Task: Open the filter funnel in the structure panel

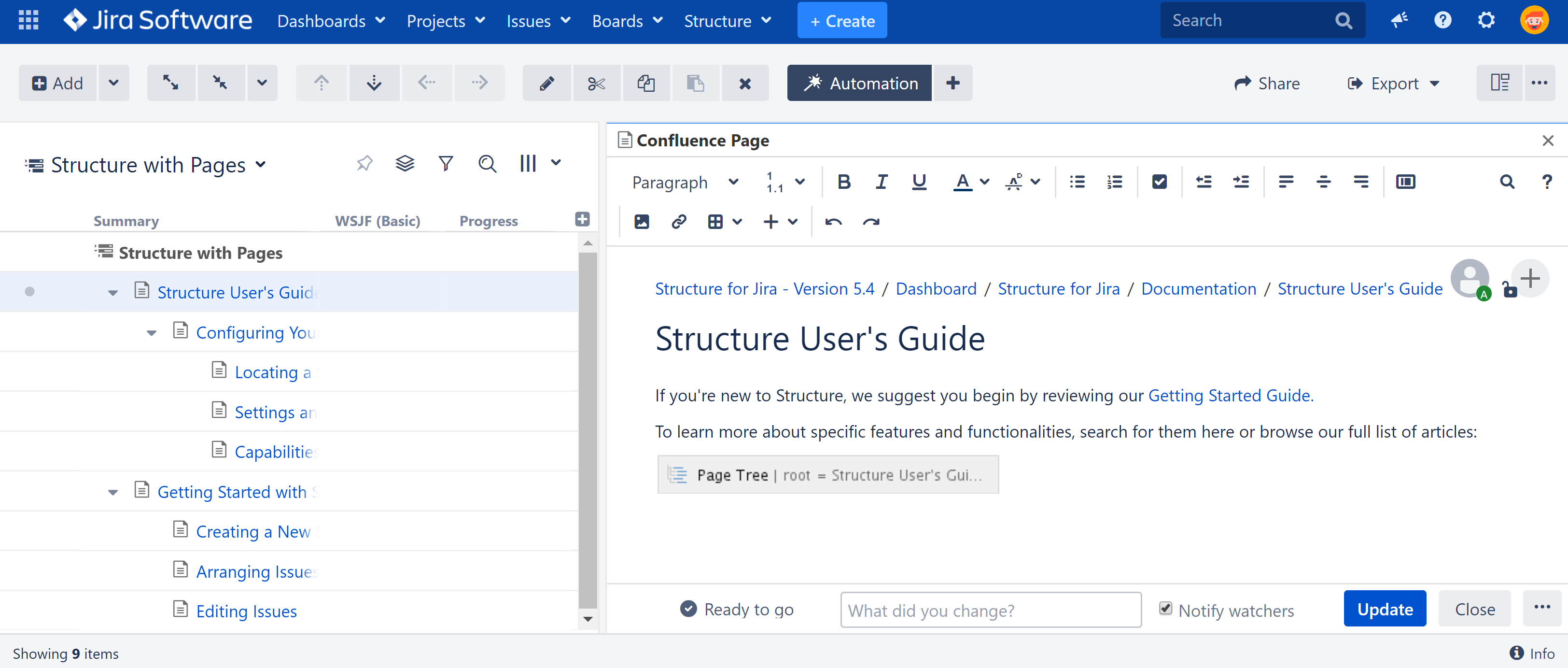Action: pos(446,163)
